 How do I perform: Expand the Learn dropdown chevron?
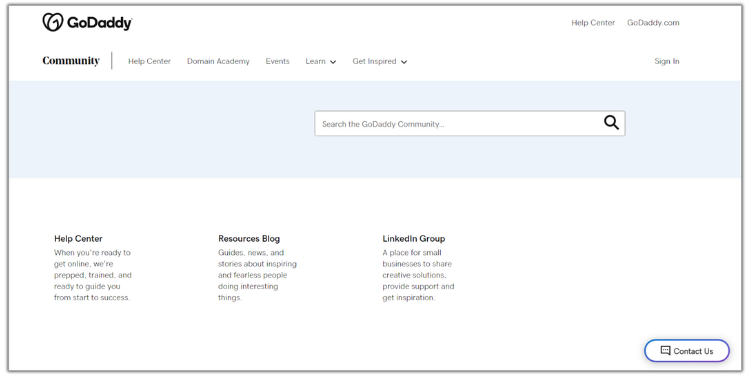[x=333, y=62]
